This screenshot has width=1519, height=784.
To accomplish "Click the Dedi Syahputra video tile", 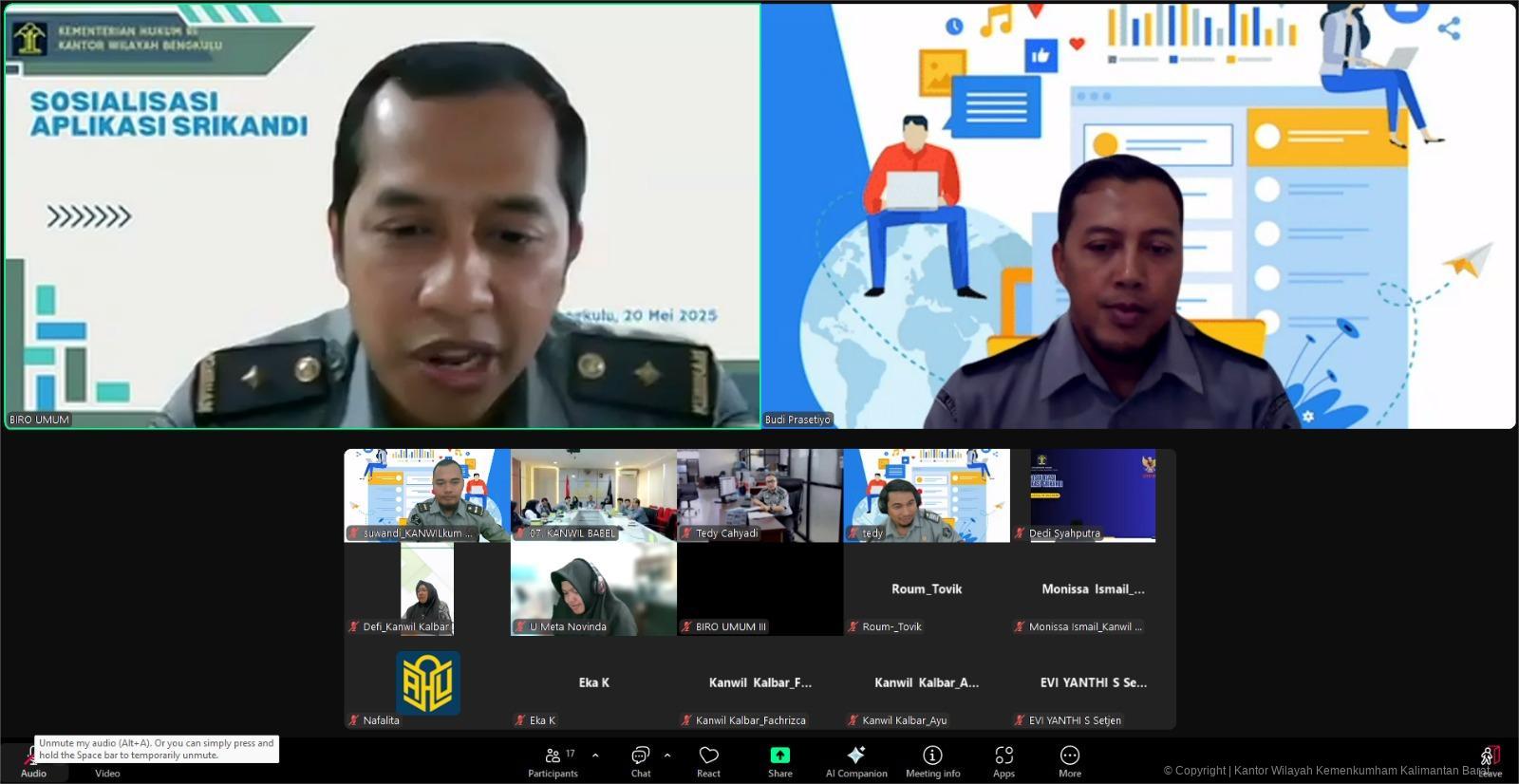I will click(1093, 495).
